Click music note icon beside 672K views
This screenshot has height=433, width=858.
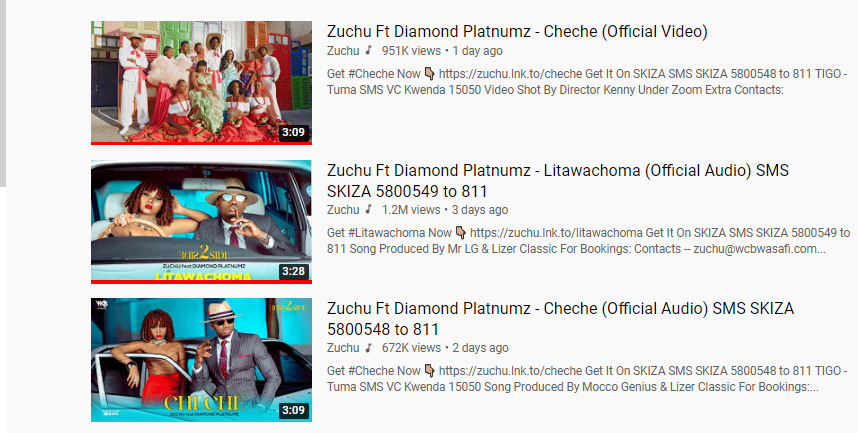(x=369, y=347)
